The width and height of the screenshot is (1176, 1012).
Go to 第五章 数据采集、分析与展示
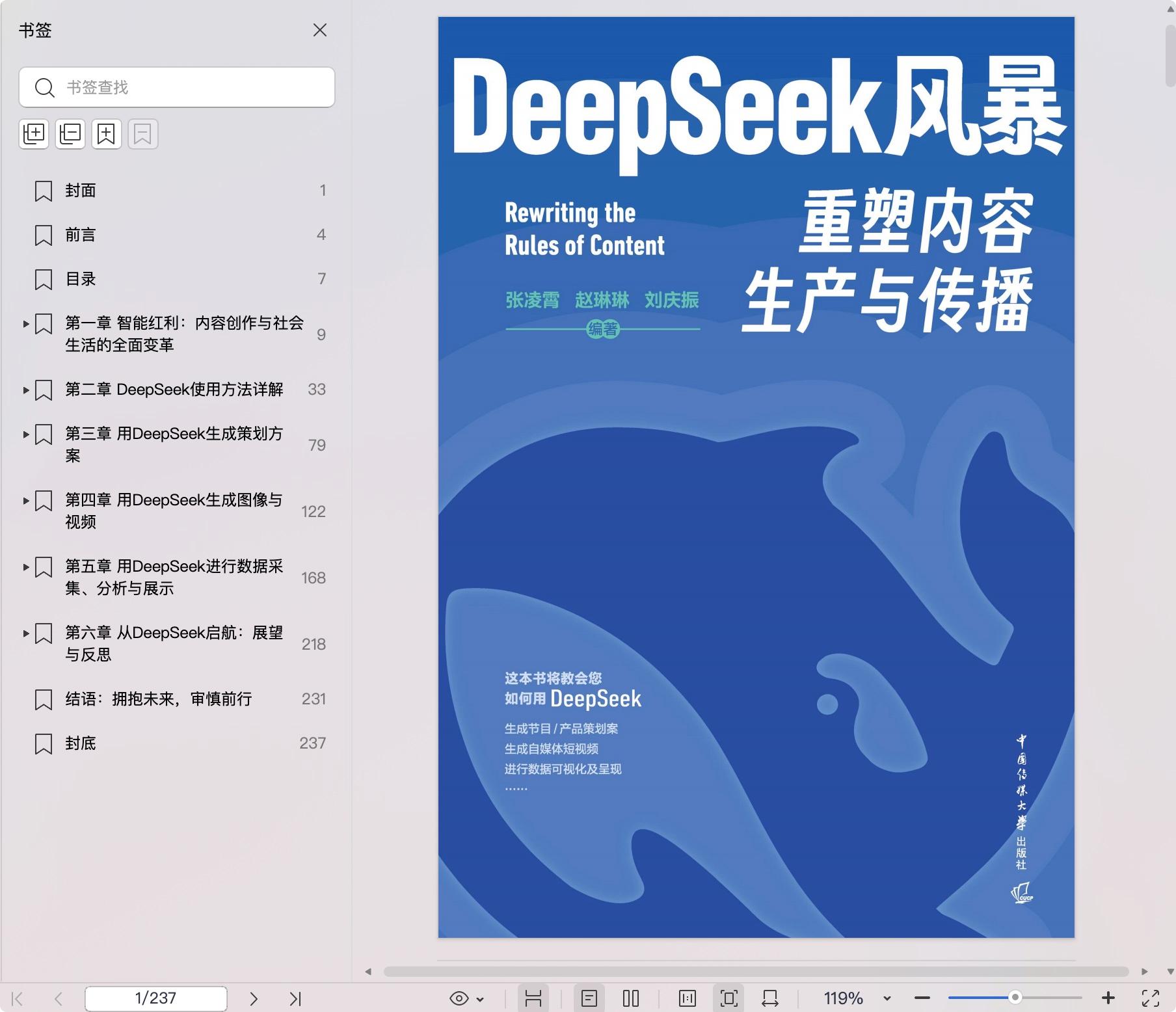(x=174, y=578)
